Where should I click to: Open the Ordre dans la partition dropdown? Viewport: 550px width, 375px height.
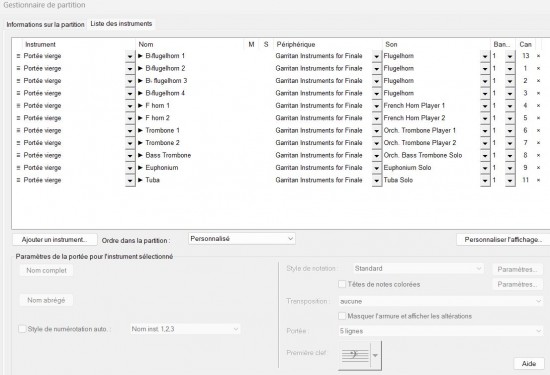242,239
